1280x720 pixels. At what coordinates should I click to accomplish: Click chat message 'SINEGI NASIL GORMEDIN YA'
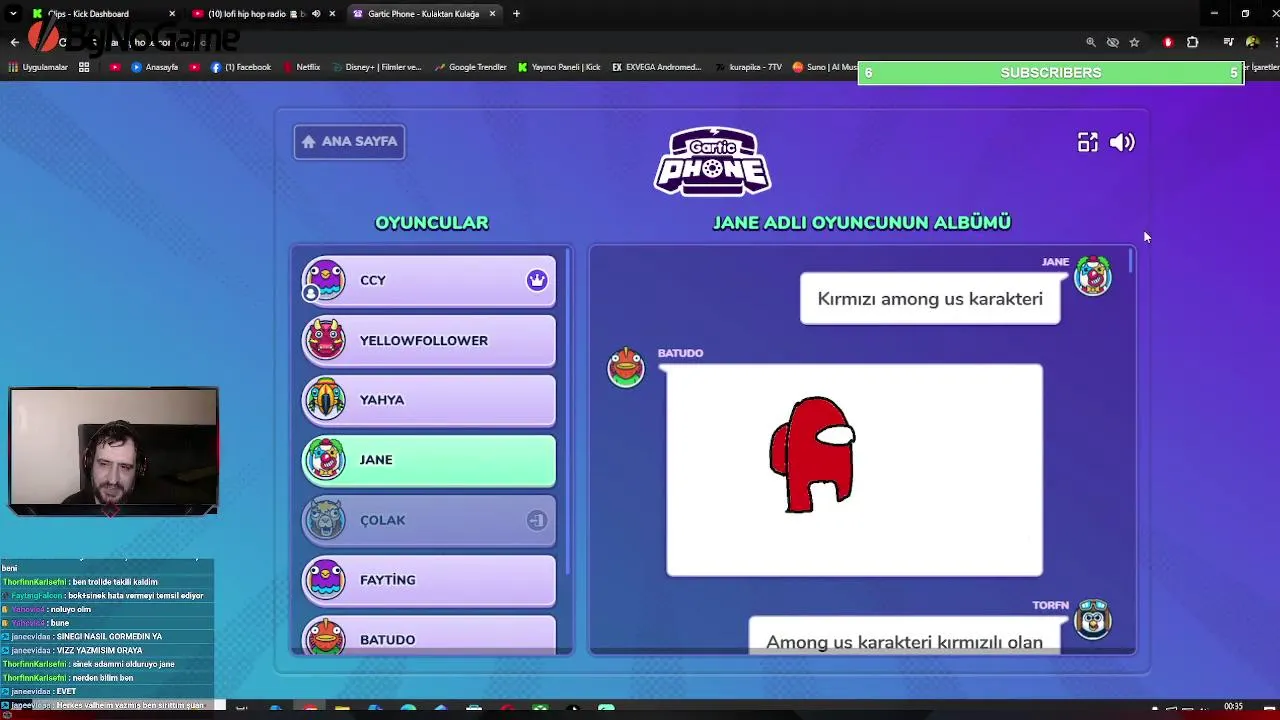pyautogui.click(x=109, y=637)
